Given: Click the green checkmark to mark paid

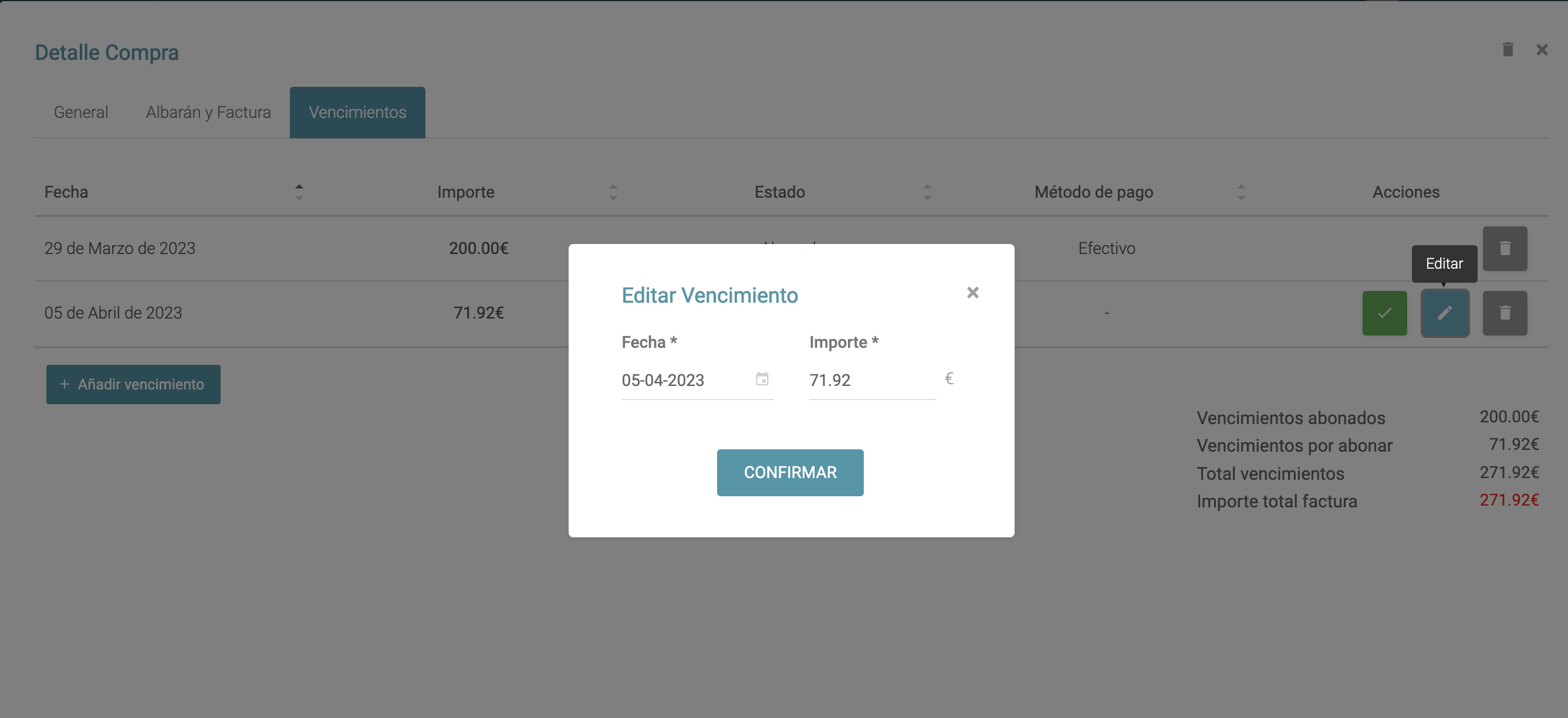Looking at the screenshot, I should (1384, 313).
